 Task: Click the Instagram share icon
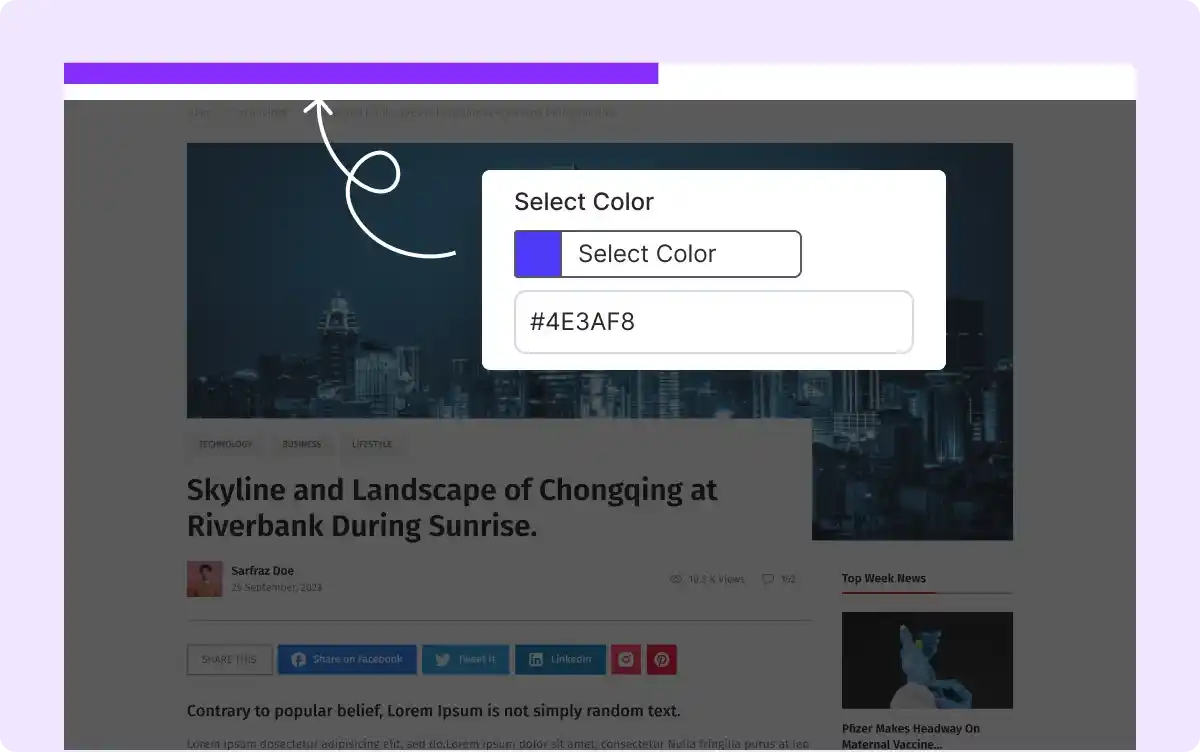click(626, 660)
